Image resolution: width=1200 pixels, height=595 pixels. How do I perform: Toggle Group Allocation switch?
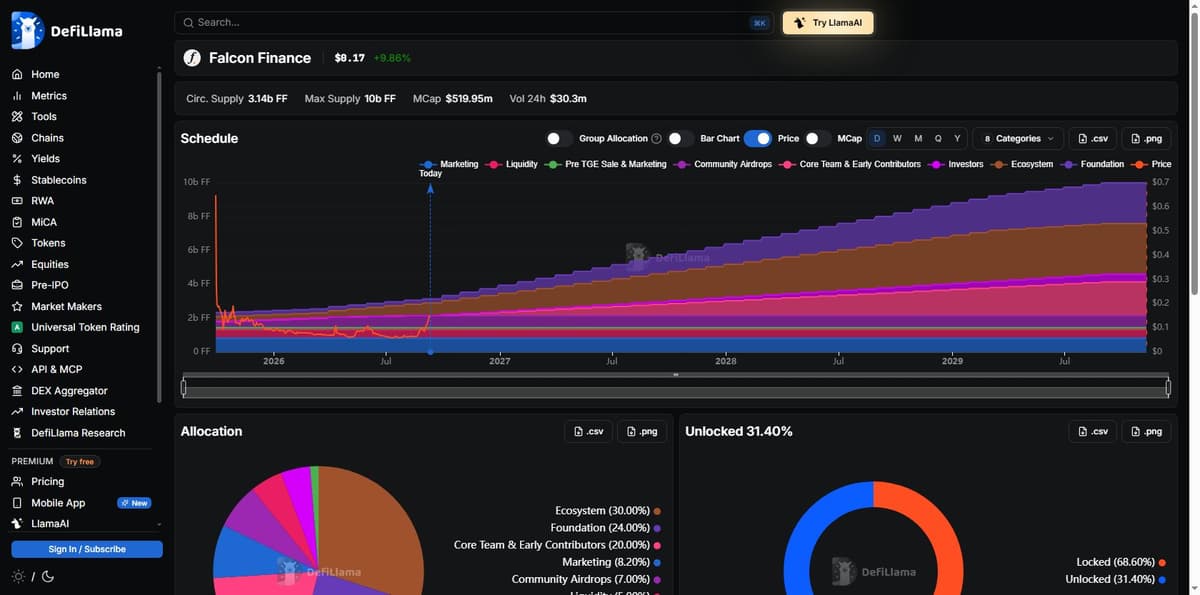560,139
